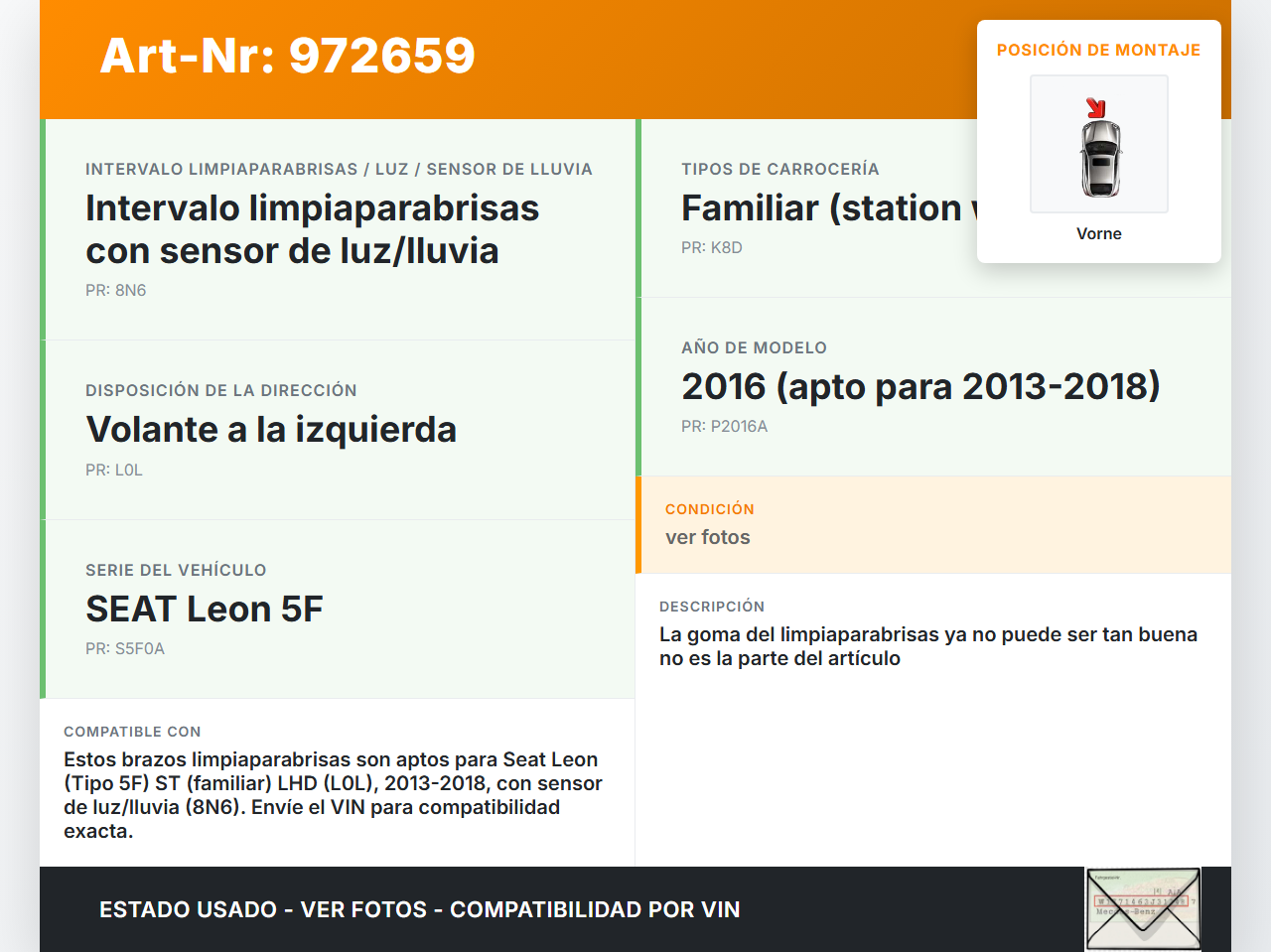The height and width of the screenshot is (952, 1271).
Task: Click the 'PR: P2016A' code
Action: coord(725,426)
